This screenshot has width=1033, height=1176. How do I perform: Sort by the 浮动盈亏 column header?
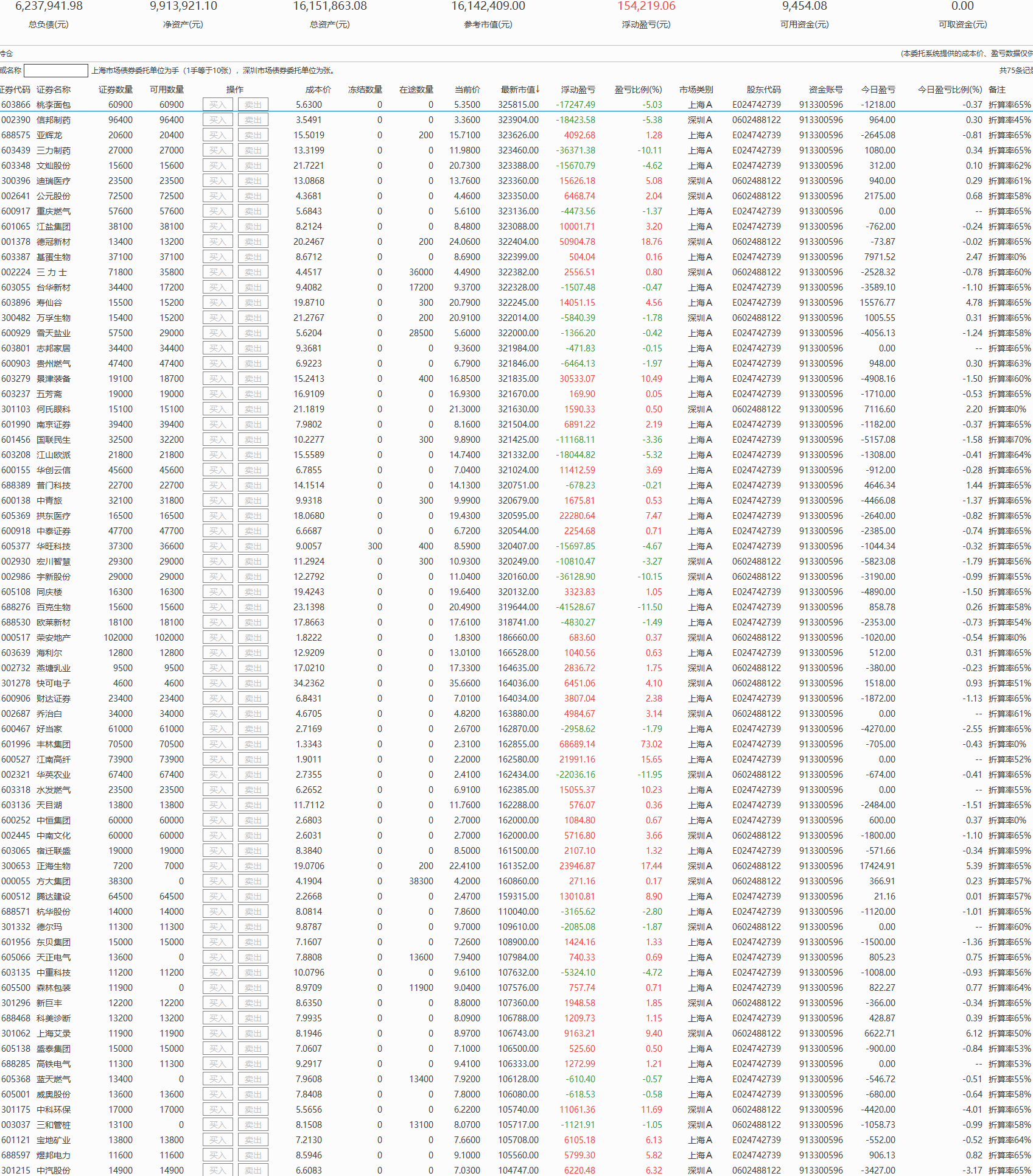click(x=578, y=90)
